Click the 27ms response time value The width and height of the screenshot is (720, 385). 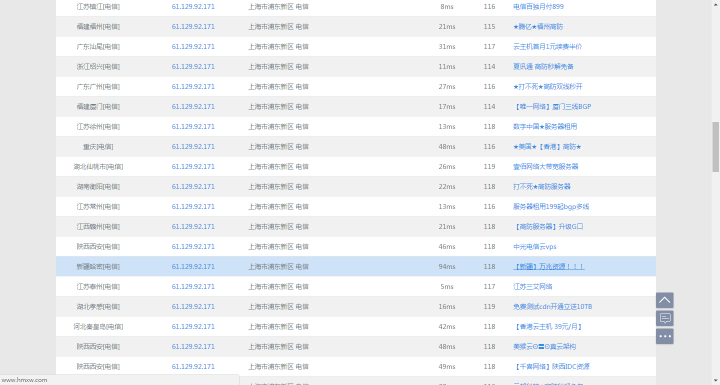click(x=447, y=87)
